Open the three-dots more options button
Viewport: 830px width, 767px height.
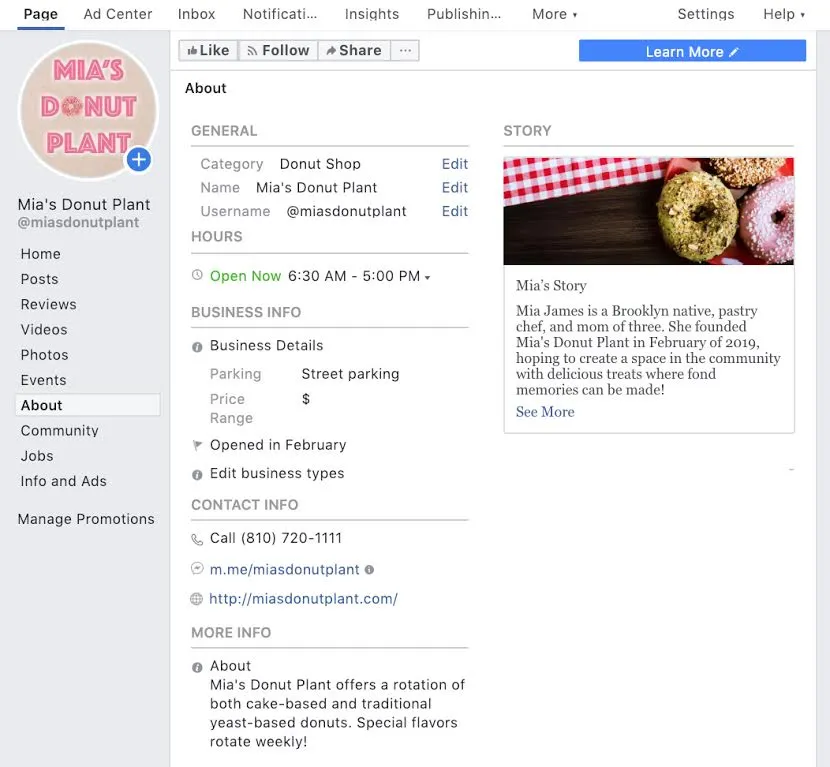point(405,50)
